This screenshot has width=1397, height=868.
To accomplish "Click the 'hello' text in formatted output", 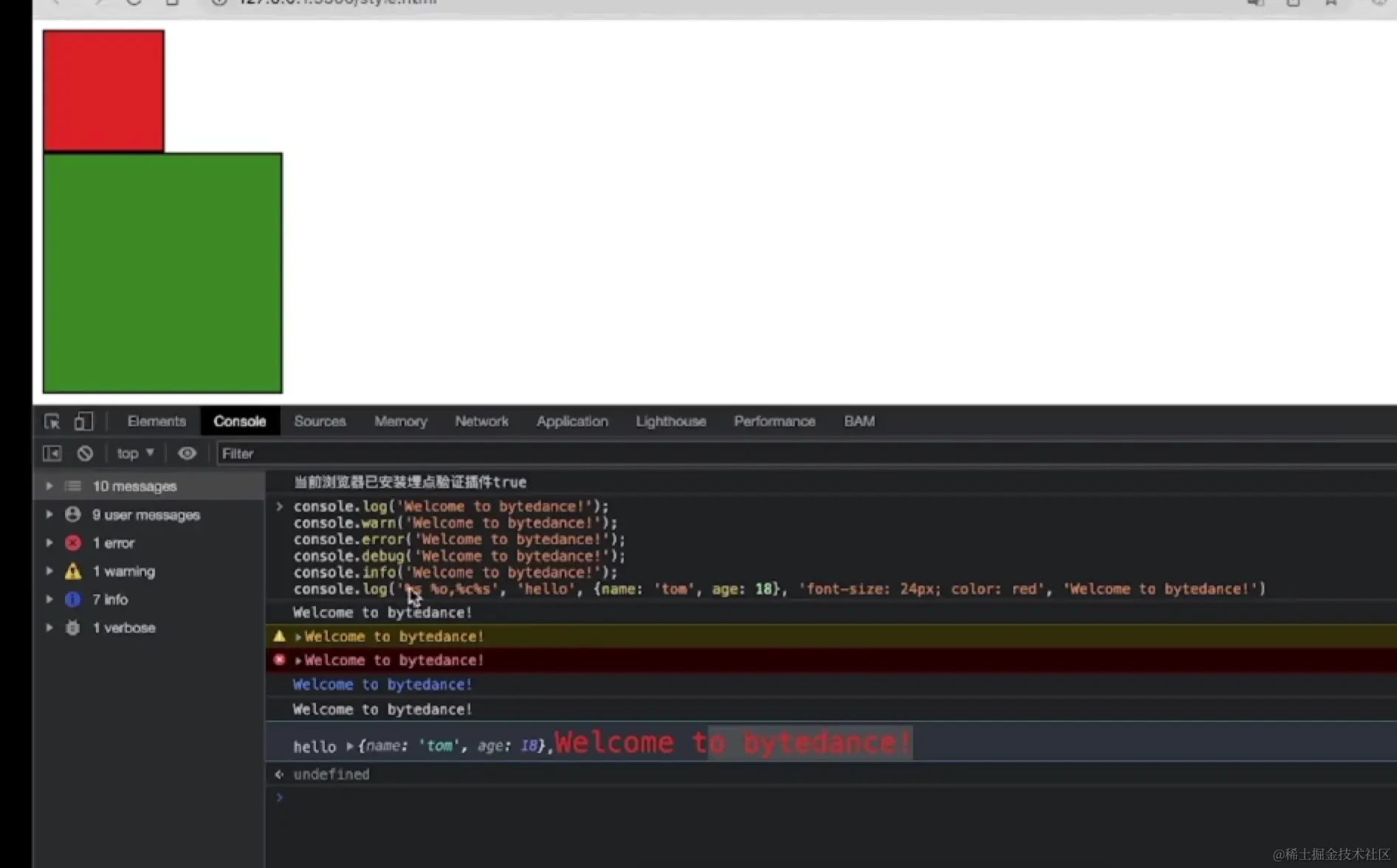I will [315, 746].
